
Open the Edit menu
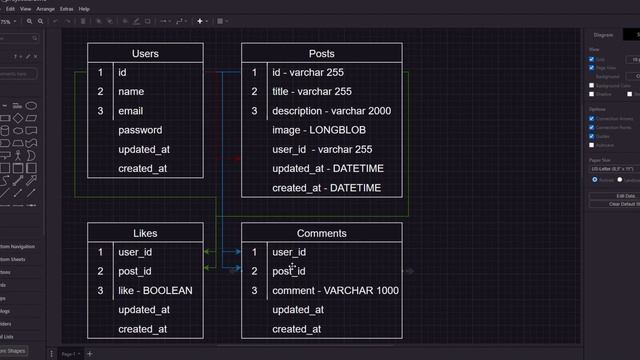pyautogui.click(x=10, y=9)
